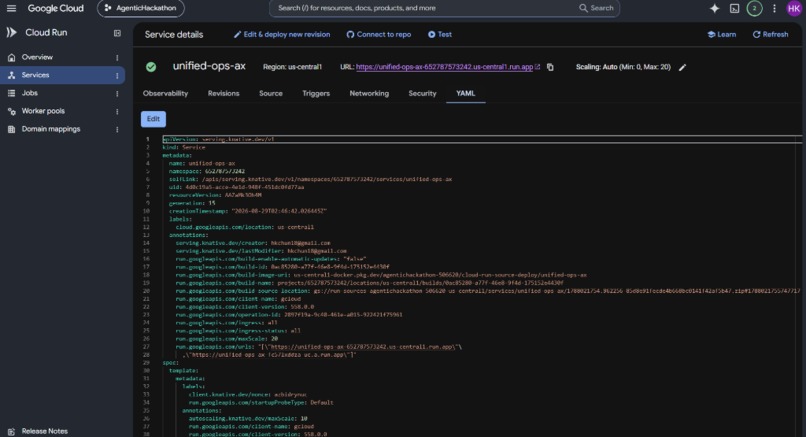Click the 'Scaling: Auto (Min: 0, Max: 20)' text

(x=623, y=67)
